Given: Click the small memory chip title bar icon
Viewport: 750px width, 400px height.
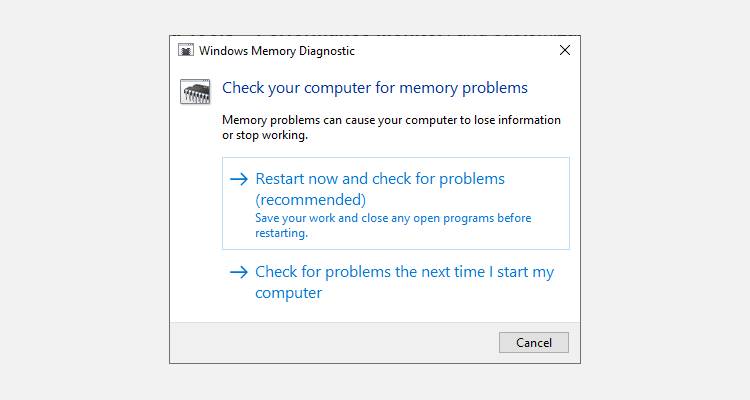Looking at the screenshot, I should click(x=186, y=50).
